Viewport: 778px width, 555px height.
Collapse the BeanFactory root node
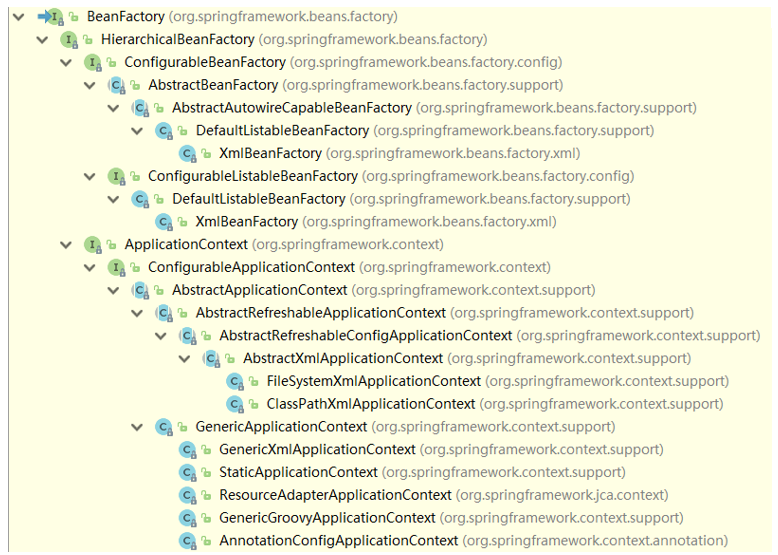click(x=18, y=16)
